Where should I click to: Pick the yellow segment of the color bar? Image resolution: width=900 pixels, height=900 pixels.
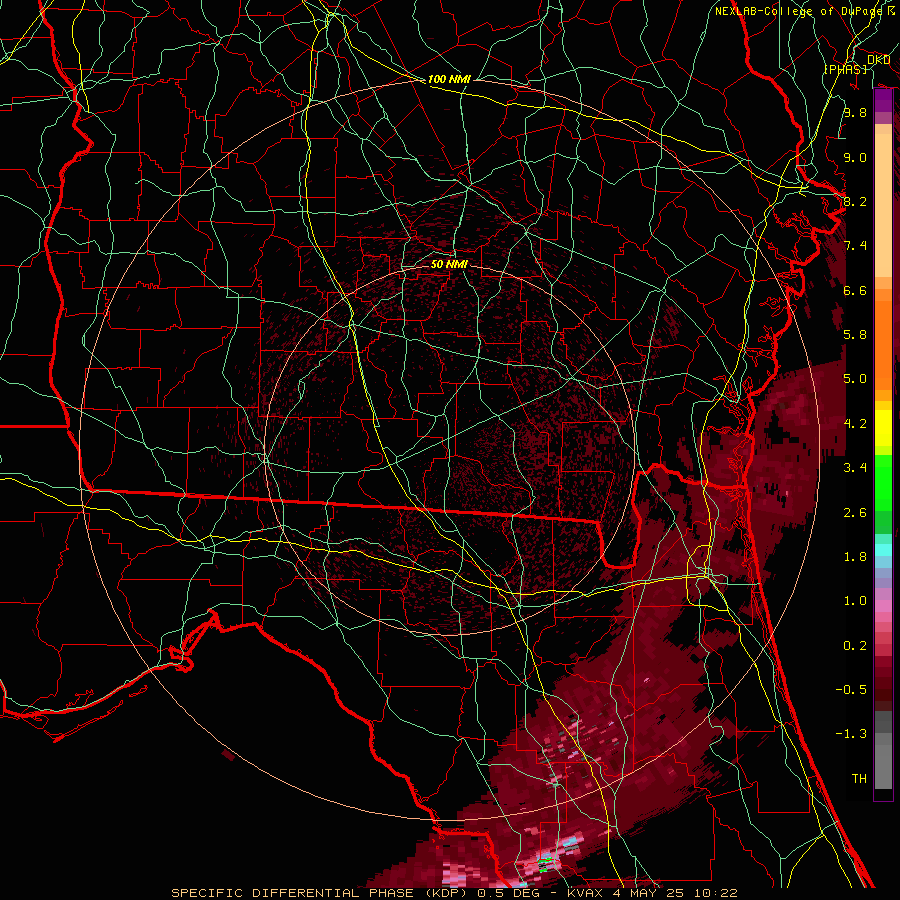point(883,428)
